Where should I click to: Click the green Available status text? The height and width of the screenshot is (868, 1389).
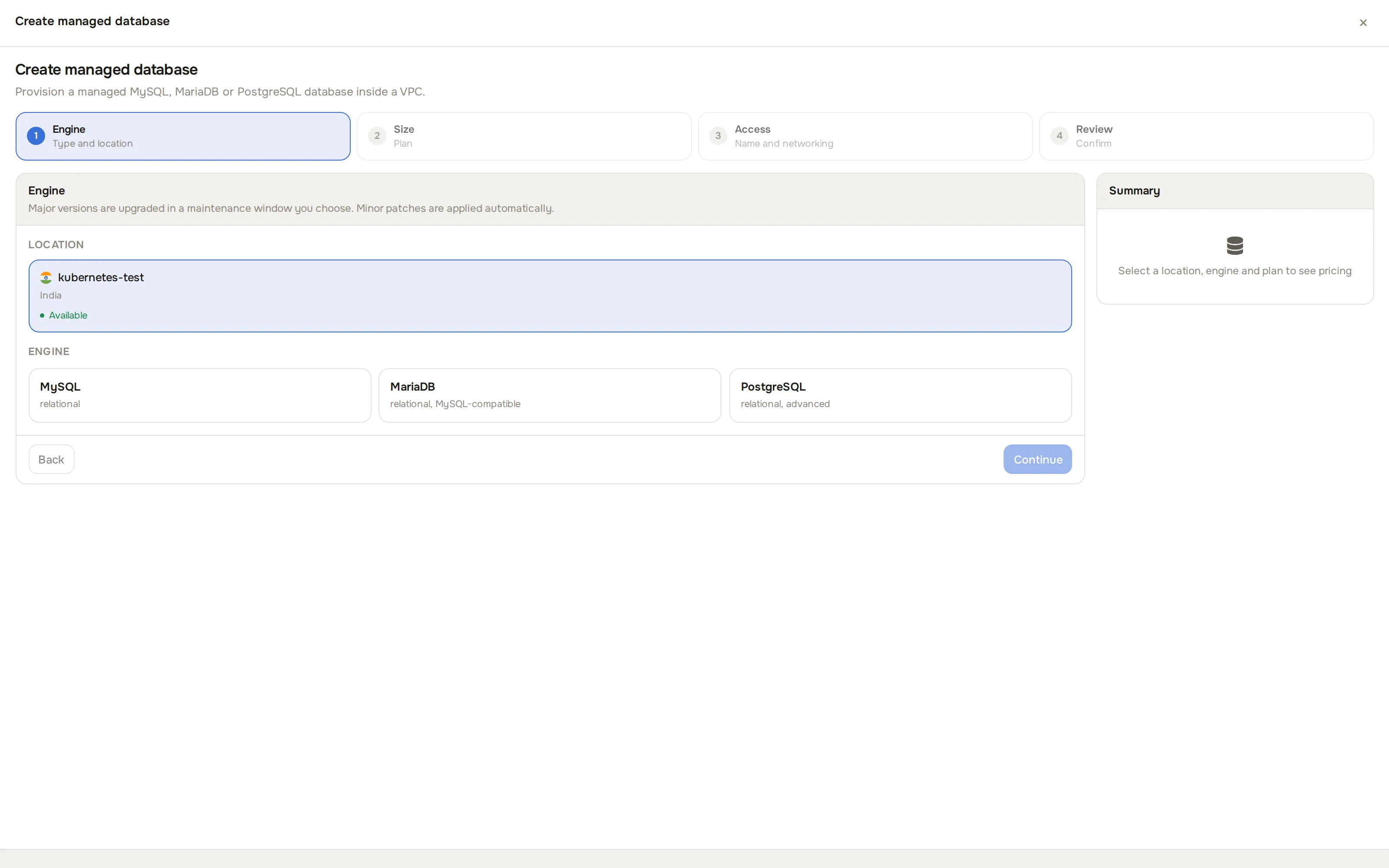[68, 315]
